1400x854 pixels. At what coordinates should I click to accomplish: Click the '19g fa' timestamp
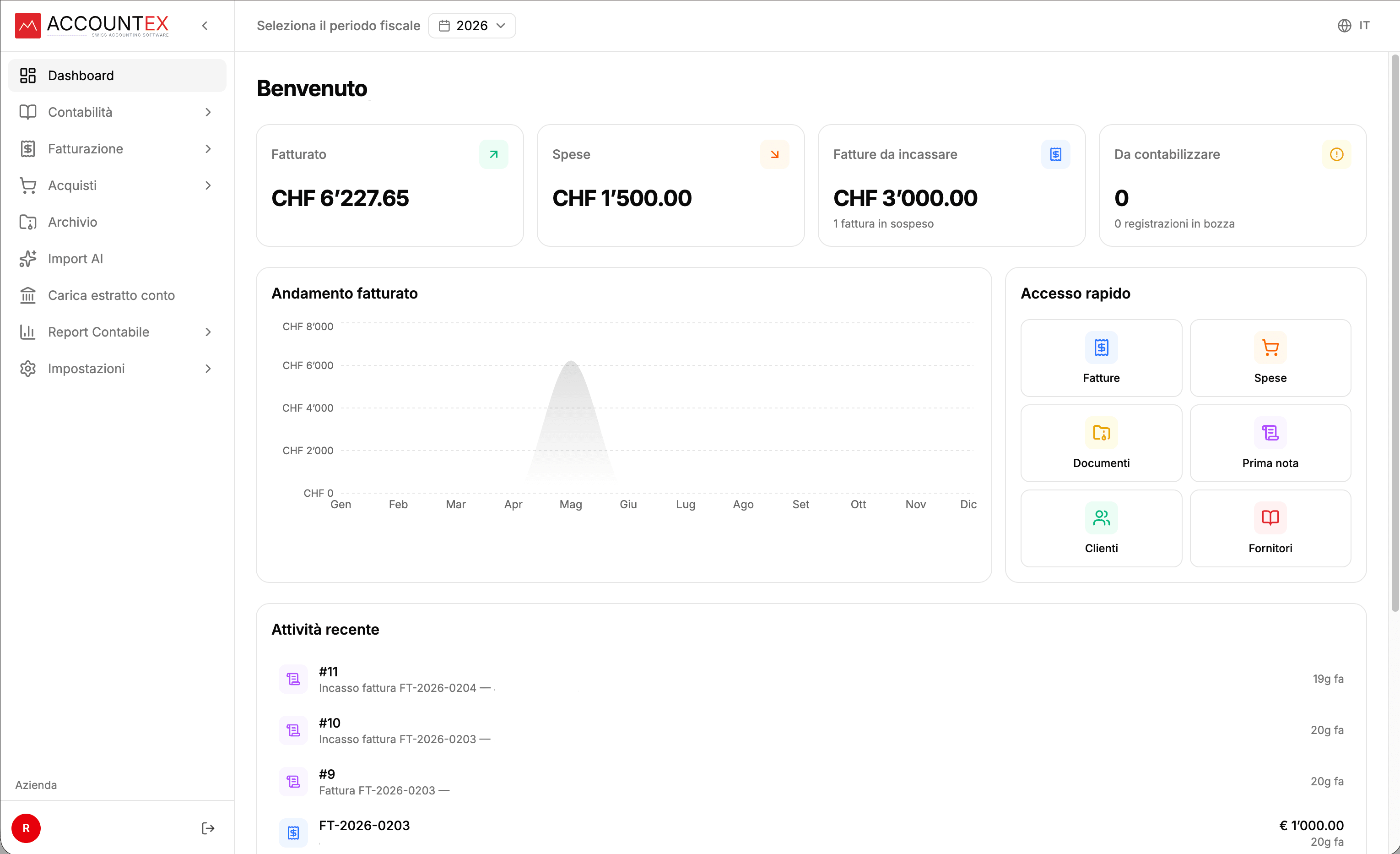[1328, 679]
